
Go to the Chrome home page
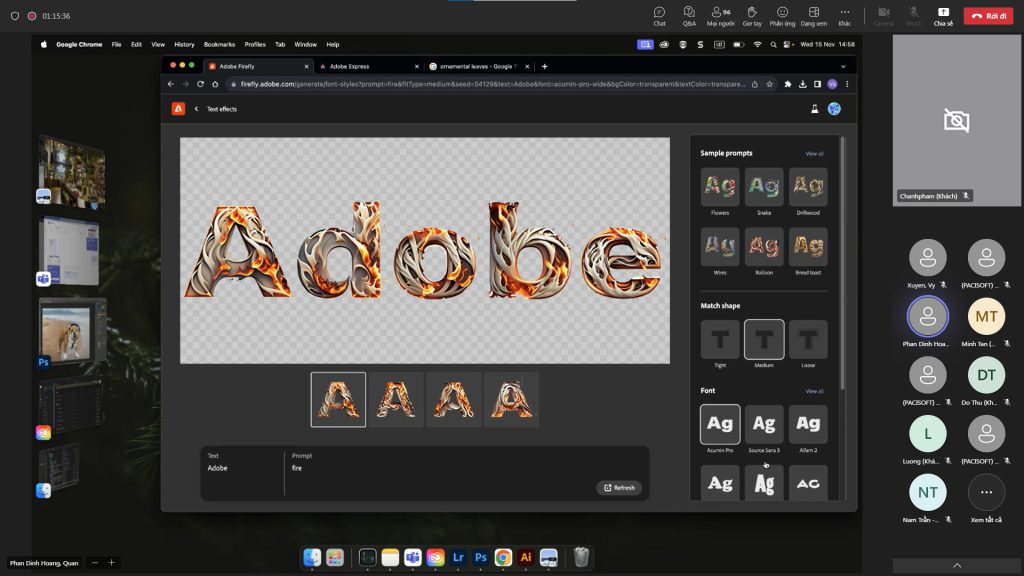(x=215, y=84)
